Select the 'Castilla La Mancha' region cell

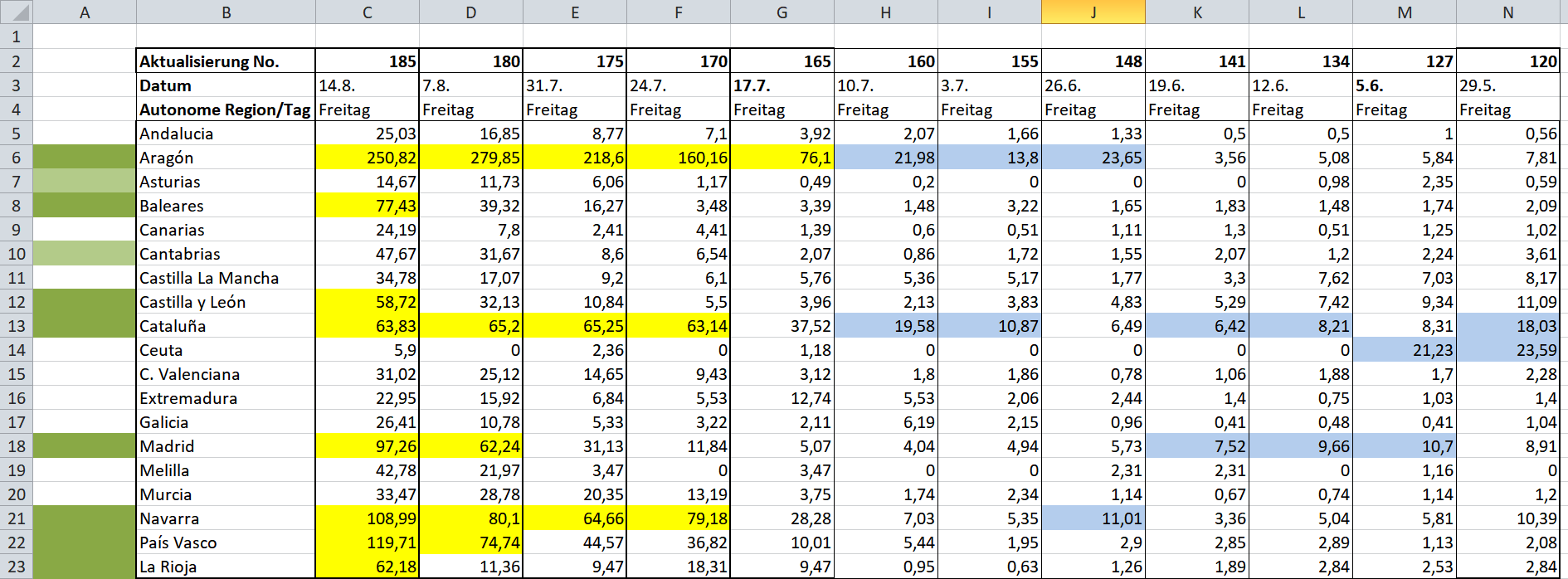click(x=226, y=278)
